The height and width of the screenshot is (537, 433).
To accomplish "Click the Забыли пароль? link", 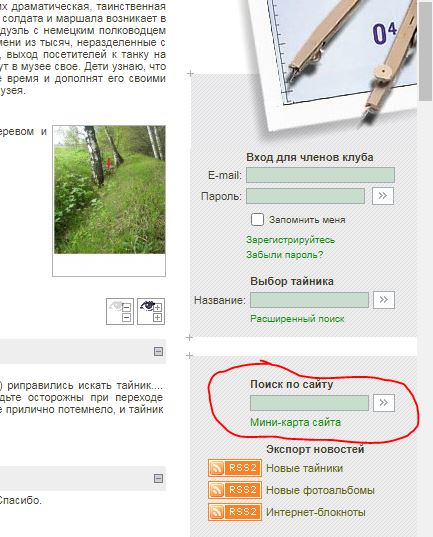I will 285,255.
